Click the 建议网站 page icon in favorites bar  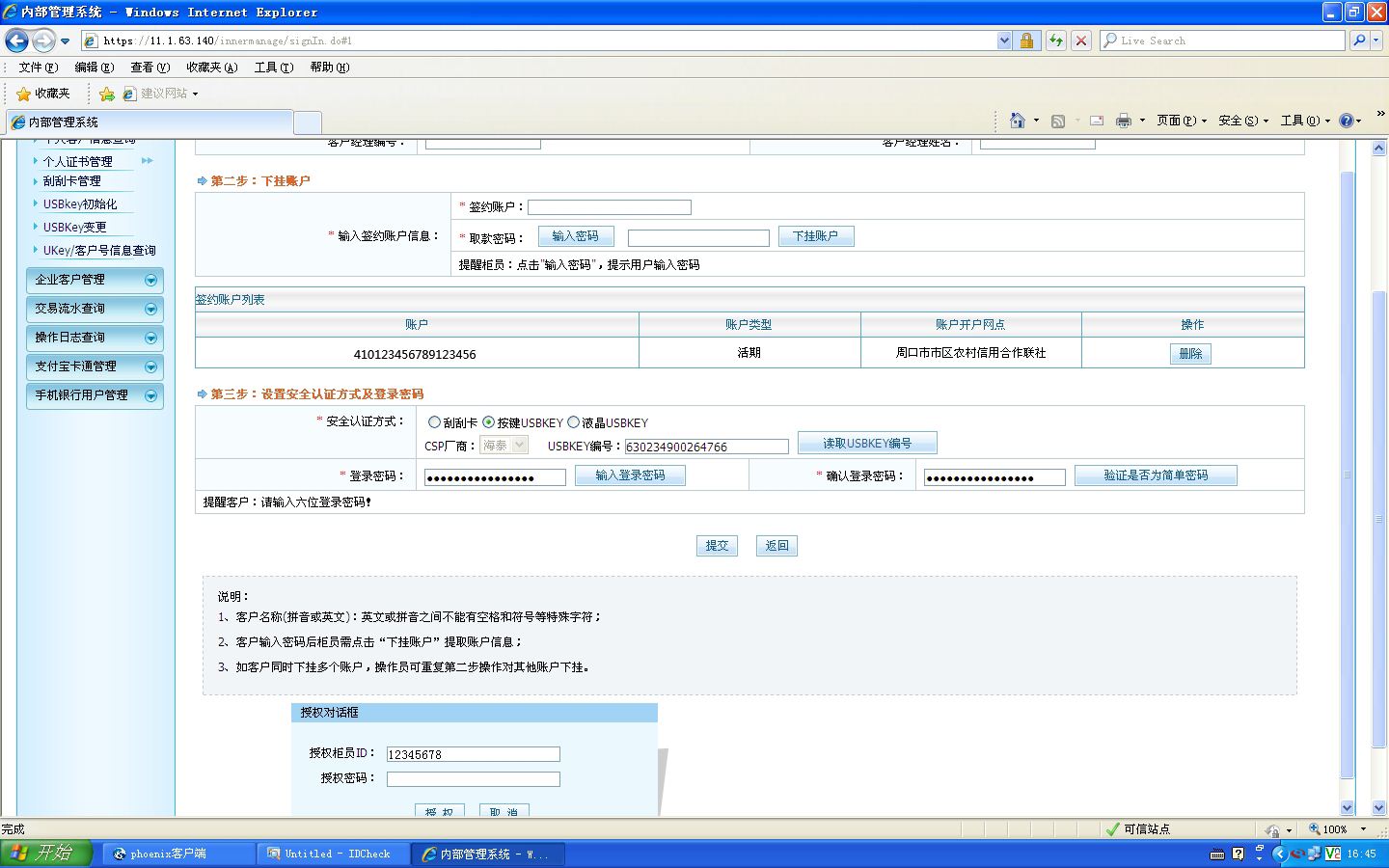coord(129,94)
